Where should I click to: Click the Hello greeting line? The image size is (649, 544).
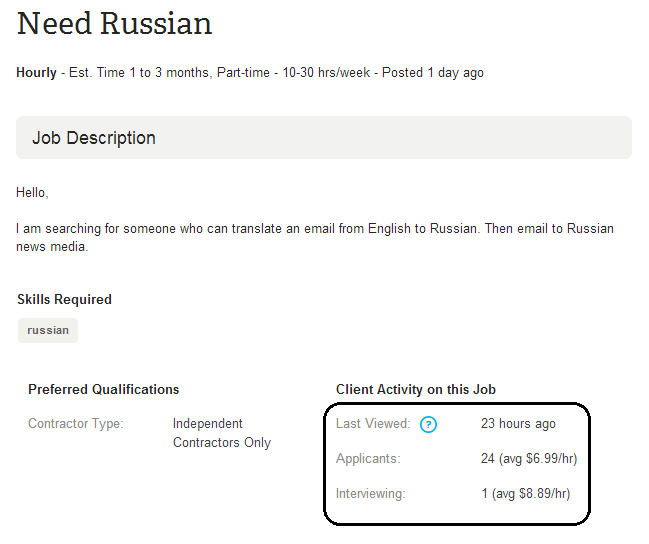point(32,193)
